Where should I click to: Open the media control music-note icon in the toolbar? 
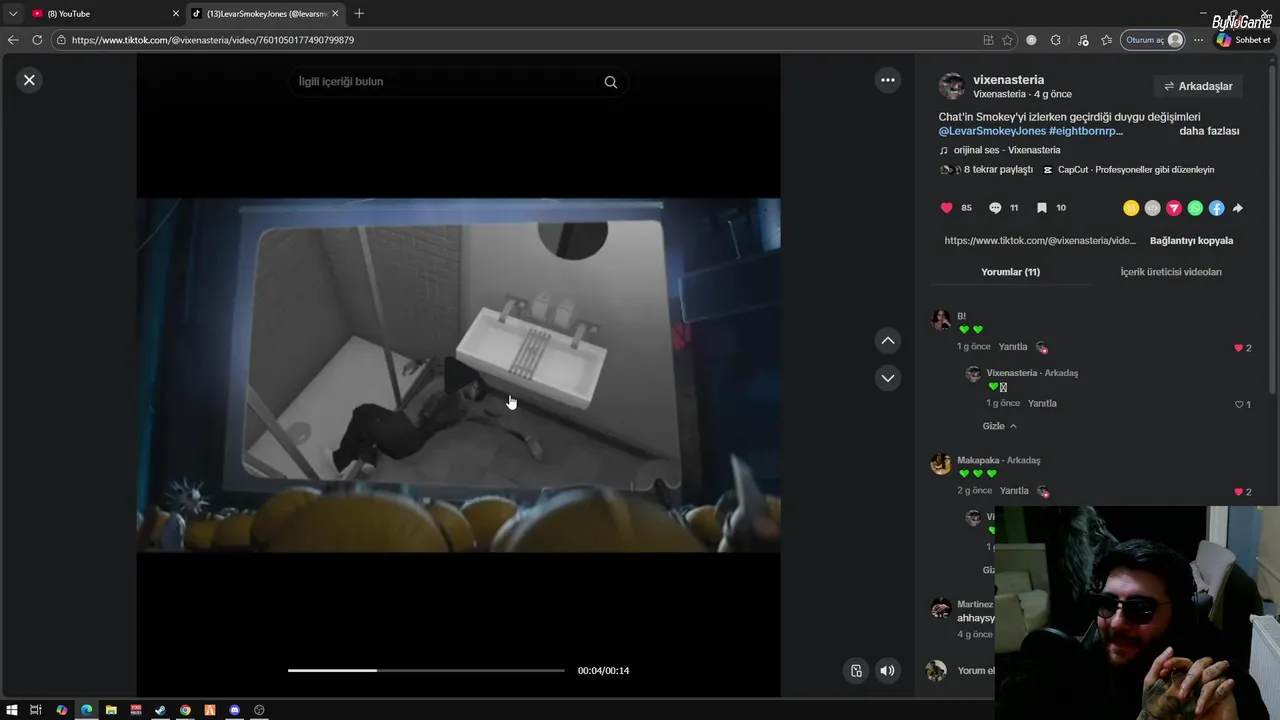1083,40
